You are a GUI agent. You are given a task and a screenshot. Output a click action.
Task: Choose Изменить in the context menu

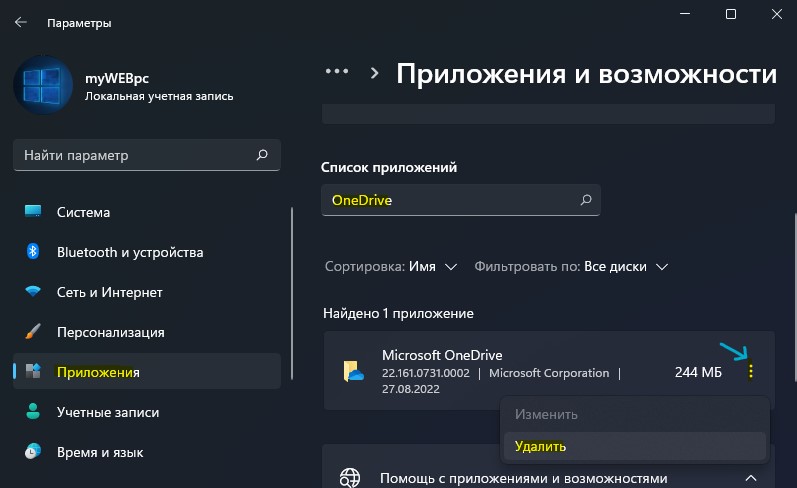(x=635, y=414)
